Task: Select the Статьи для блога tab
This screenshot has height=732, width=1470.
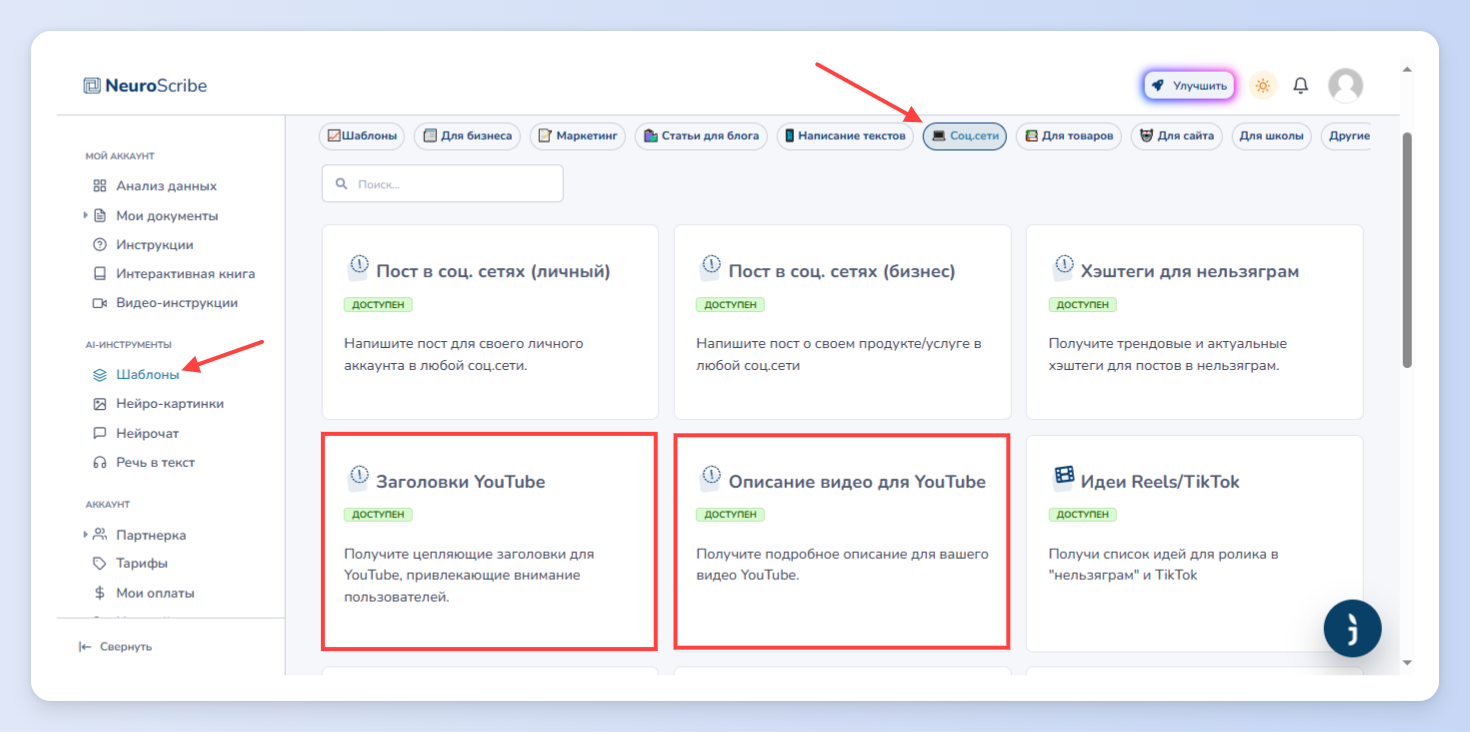Action: point(701,136)
